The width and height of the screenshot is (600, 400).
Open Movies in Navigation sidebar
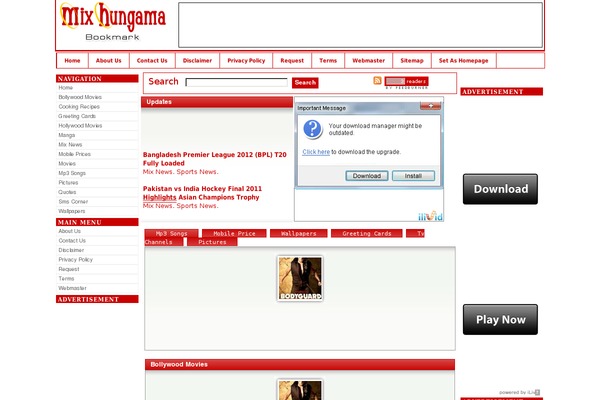tap(67, 164)
